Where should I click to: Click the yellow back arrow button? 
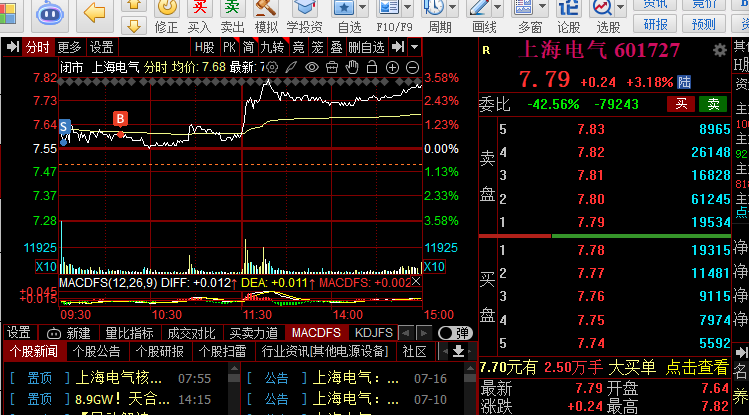[94, 13]
